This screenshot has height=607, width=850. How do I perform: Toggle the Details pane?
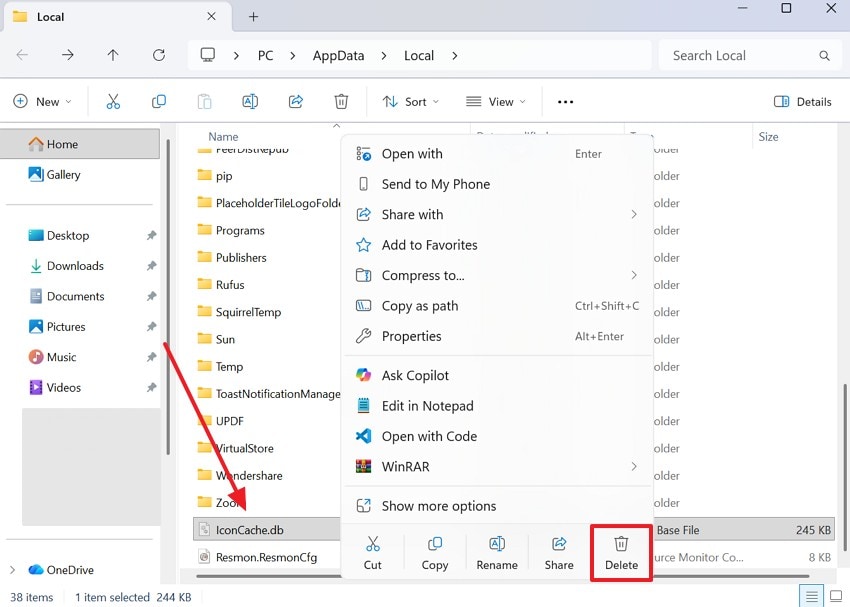tap(803, 102)
